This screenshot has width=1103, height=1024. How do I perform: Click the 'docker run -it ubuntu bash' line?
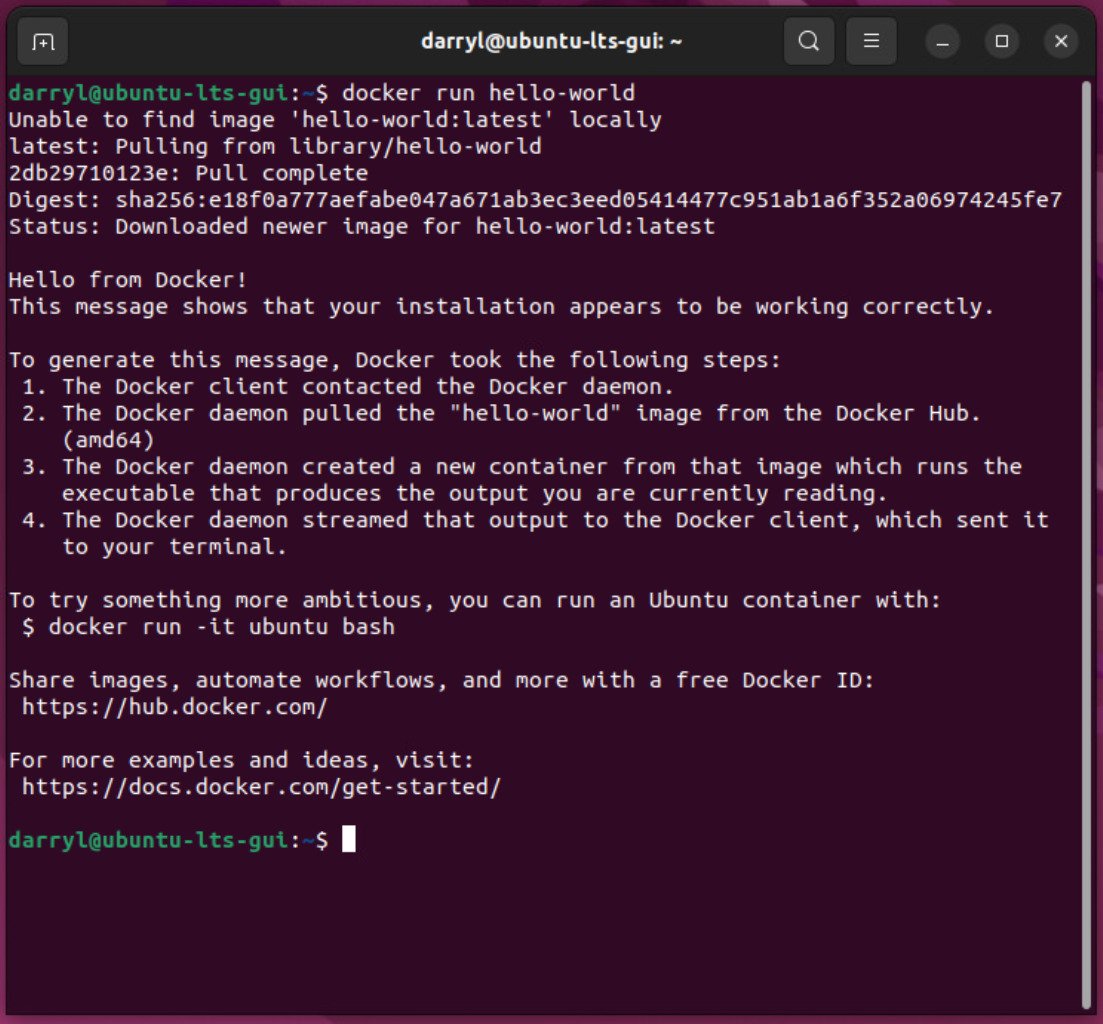coord(208,627)
